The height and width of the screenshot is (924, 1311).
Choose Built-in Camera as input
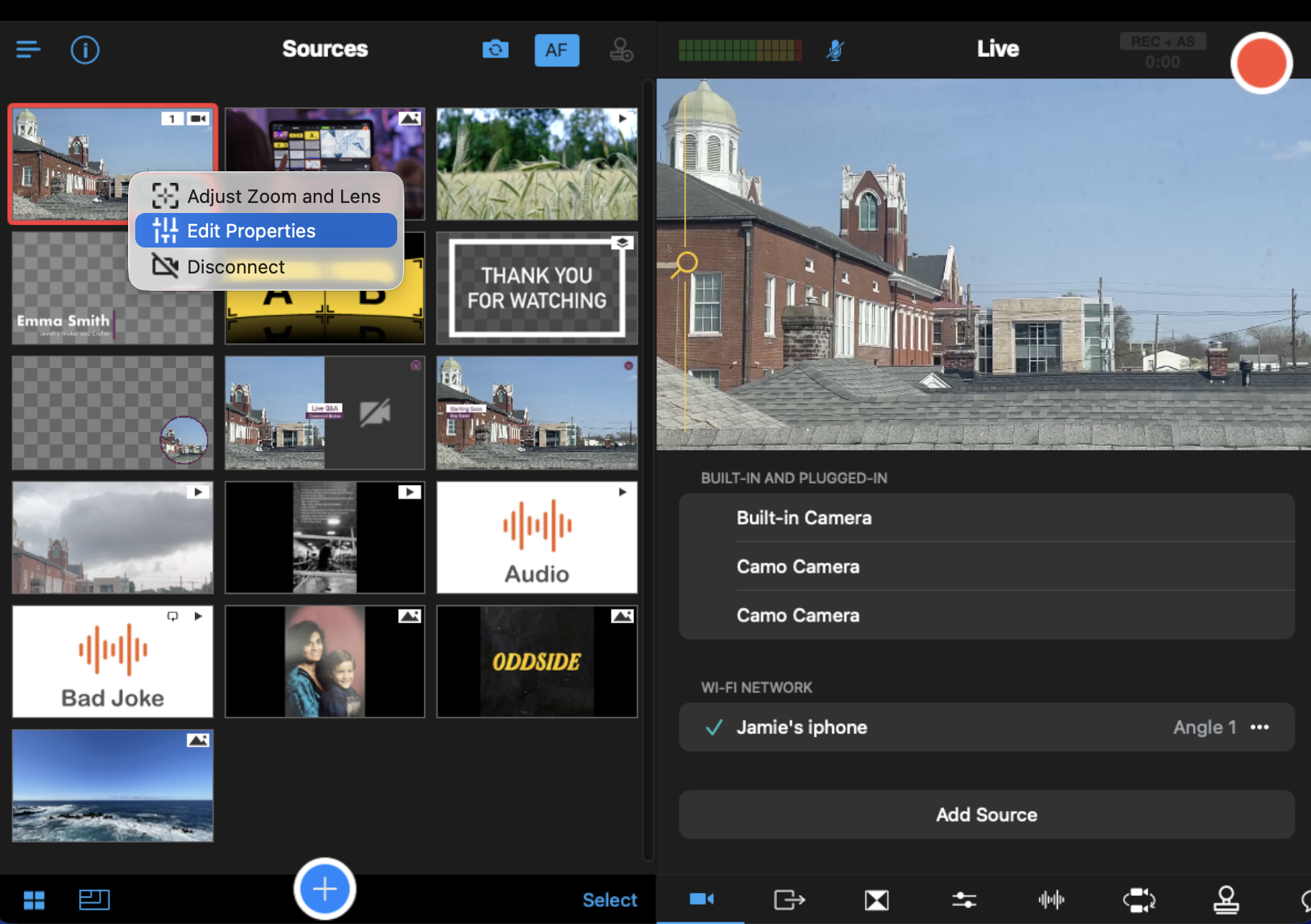coord(986,517)
